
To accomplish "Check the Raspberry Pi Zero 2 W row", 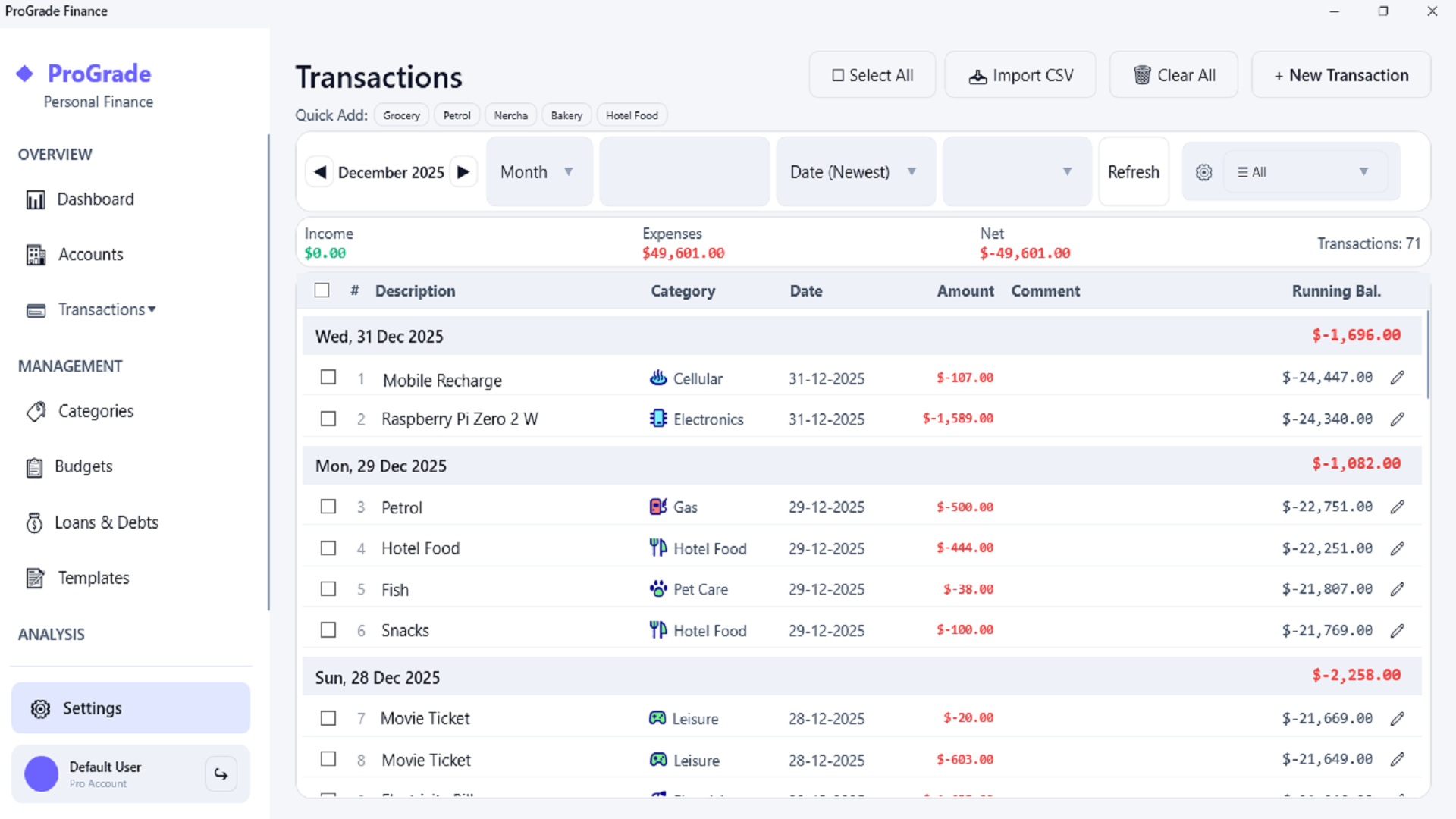I will [328, 419].
